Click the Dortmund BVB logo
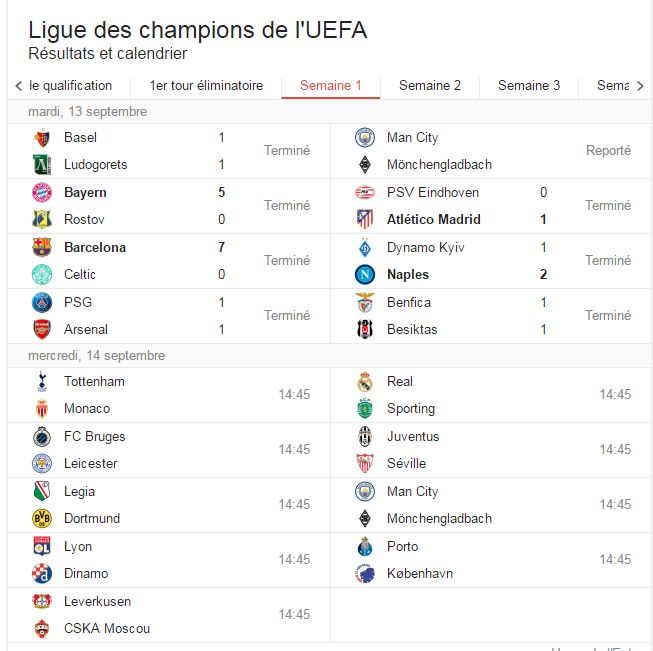 41,518
